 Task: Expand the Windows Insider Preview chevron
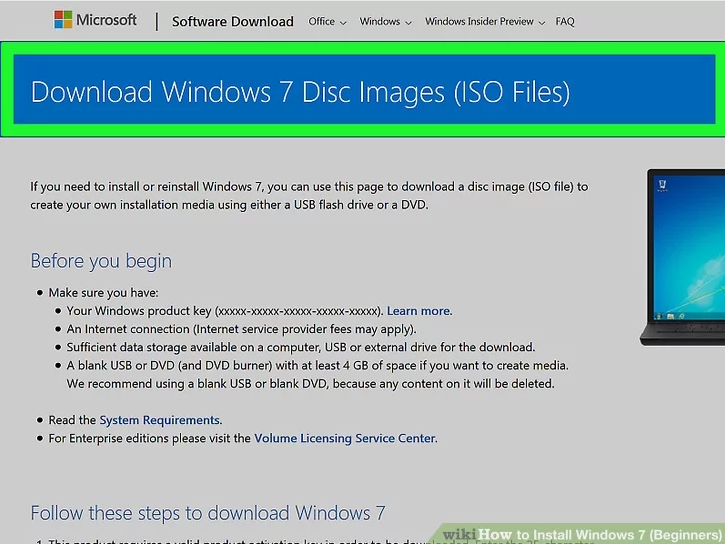542,23
